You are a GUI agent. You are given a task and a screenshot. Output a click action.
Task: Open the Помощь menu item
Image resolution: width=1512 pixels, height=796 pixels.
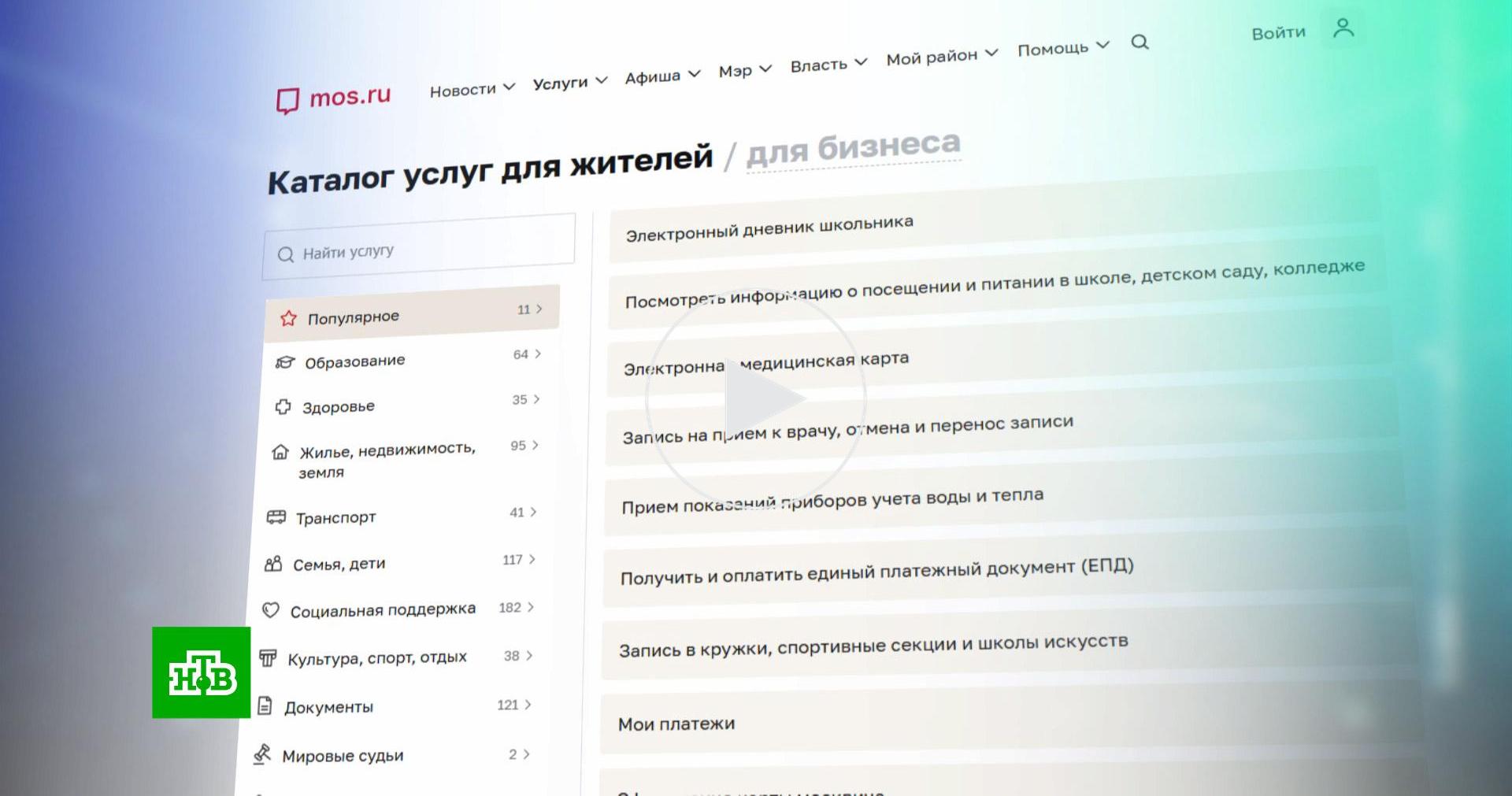[x=1062, y=48]
